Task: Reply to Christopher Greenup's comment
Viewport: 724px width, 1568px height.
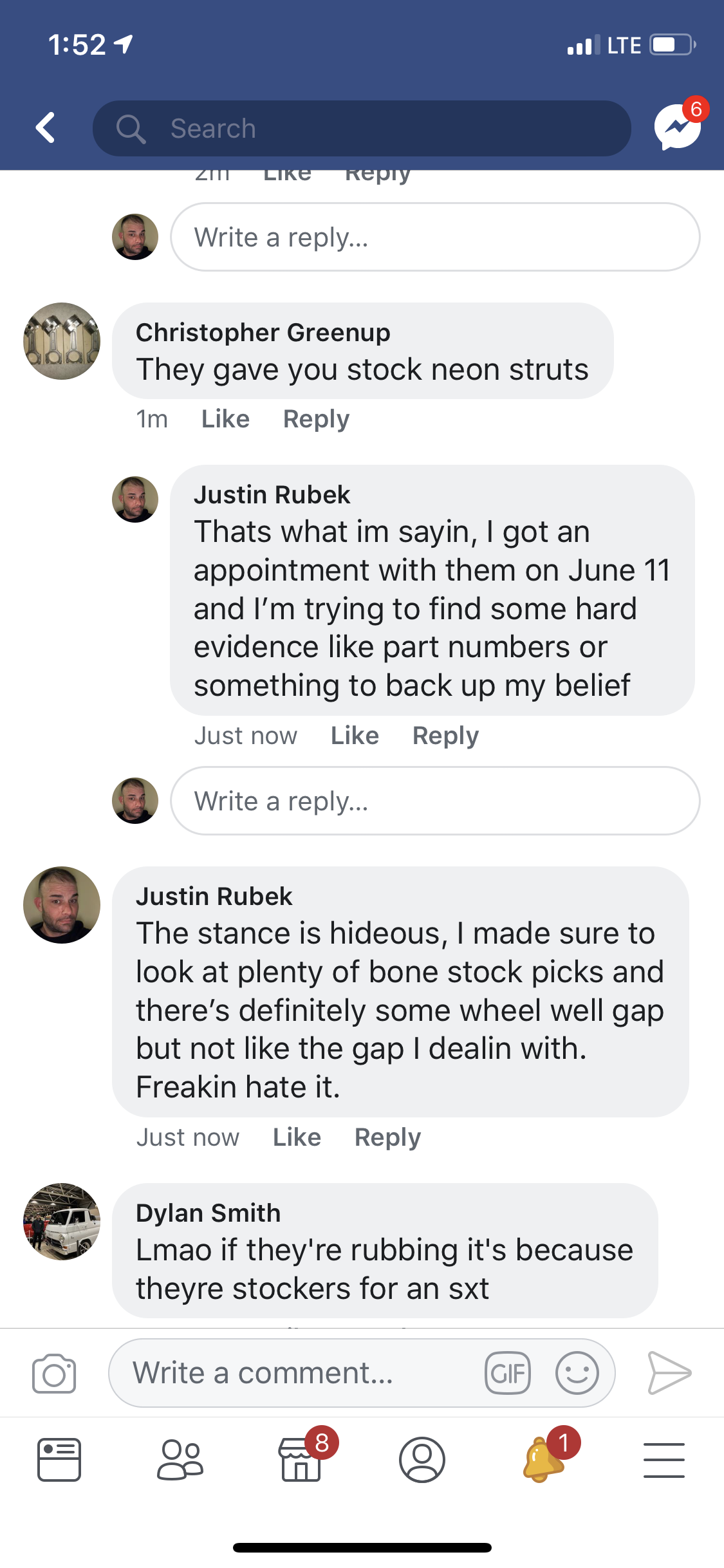Action: point(316,419)
